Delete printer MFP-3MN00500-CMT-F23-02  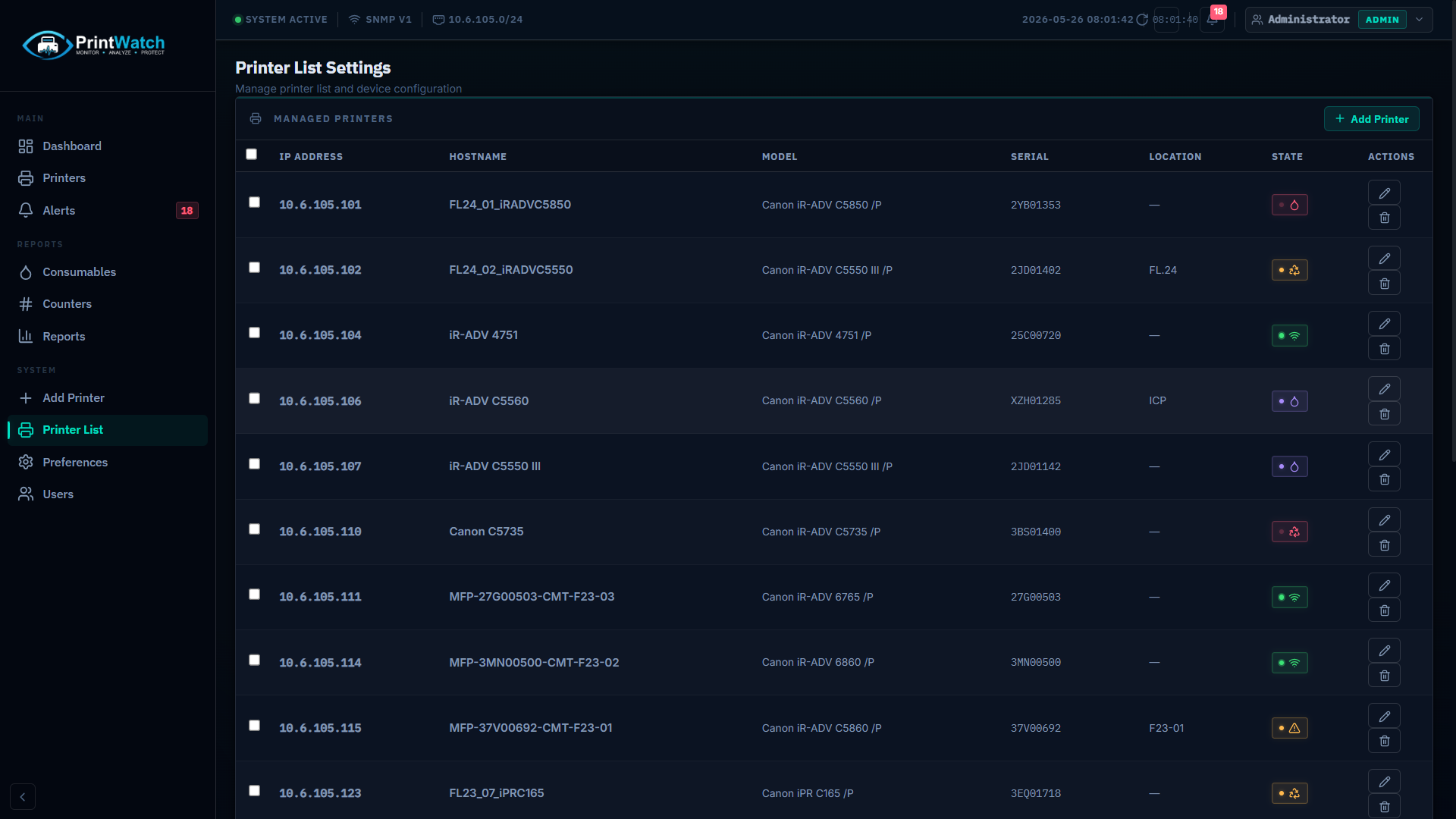point(1384,675)
